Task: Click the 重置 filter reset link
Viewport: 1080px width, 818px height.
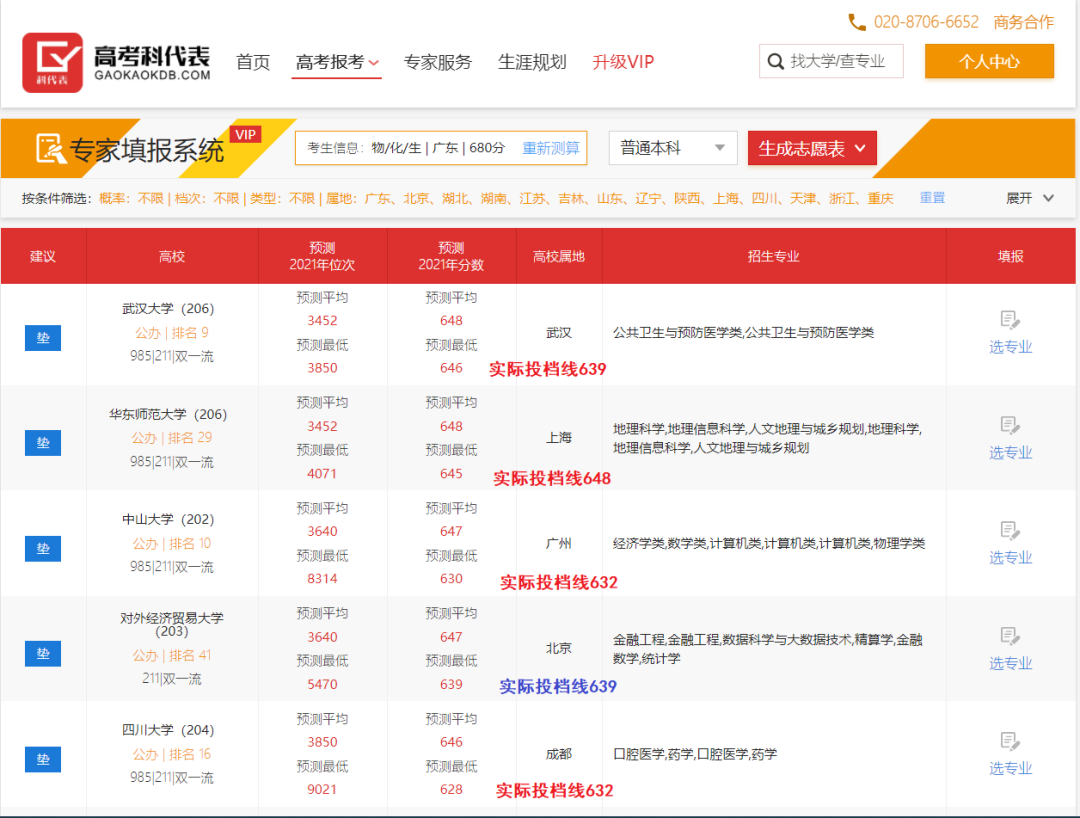Action: coord(932,198)
